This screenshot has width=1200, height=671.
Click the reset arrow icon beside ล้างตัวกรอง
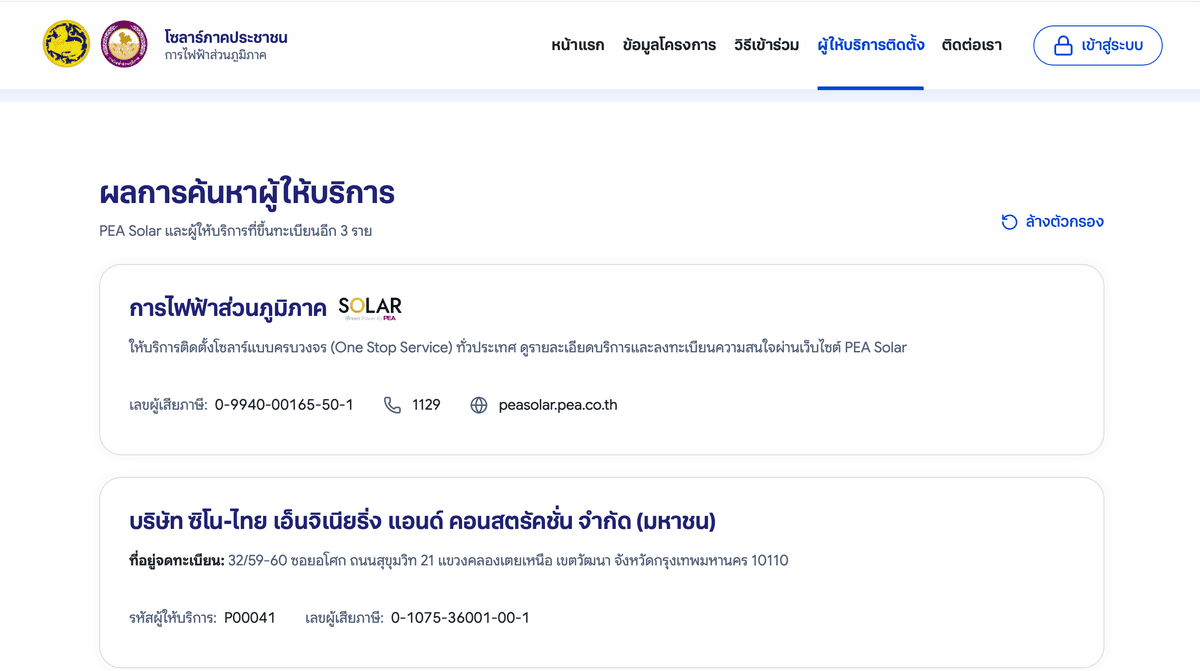tap(1010, 221)
